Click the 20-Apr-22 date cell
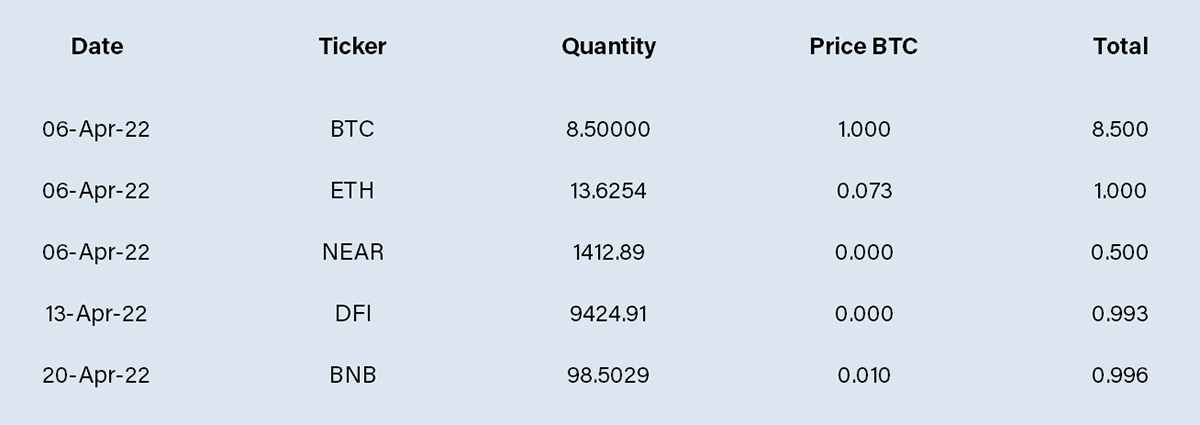 pos(96,376)
